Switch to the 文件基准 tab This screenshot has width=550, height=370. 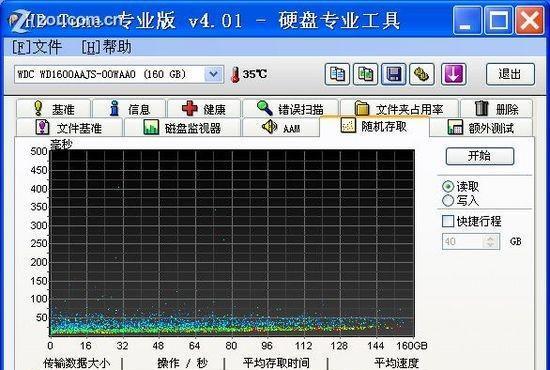[x=69, y=127]
